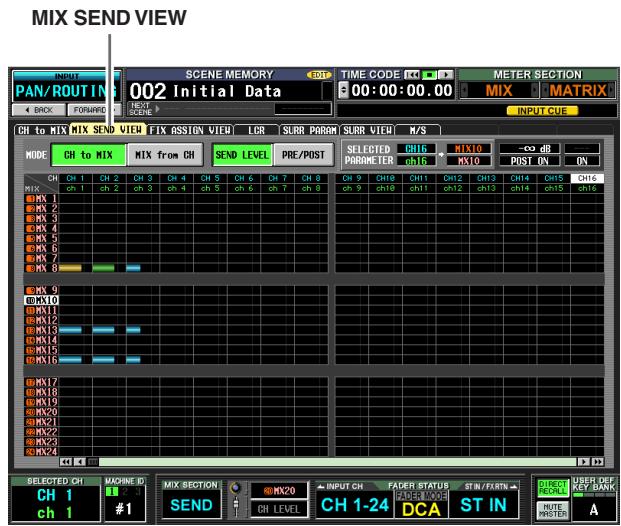
Task: Click the left arrow beside meter MIX
Action: pyautogui.click(x=464, y=91)
